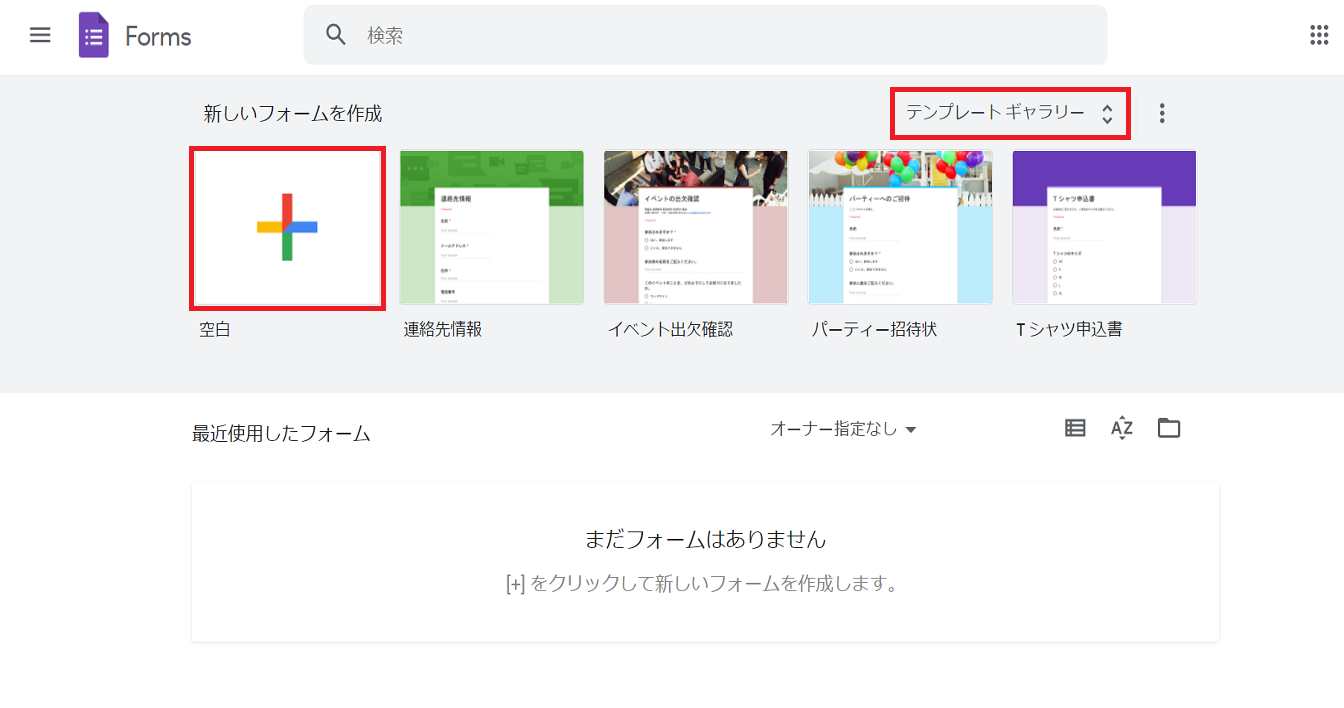Switch to list view layout

click(1075, 428)
